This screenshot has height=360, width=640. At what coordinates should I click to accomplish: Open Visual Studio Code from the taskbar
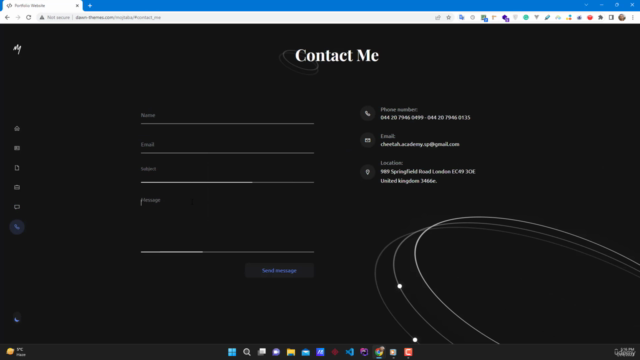coord(349,352)
